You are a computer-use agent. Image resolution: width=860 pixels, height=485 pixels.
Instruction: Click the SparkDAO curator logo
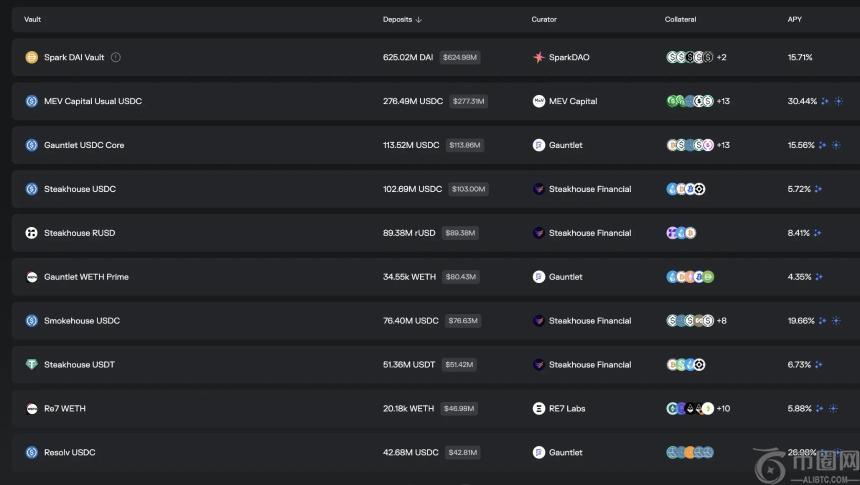[539, 58]
